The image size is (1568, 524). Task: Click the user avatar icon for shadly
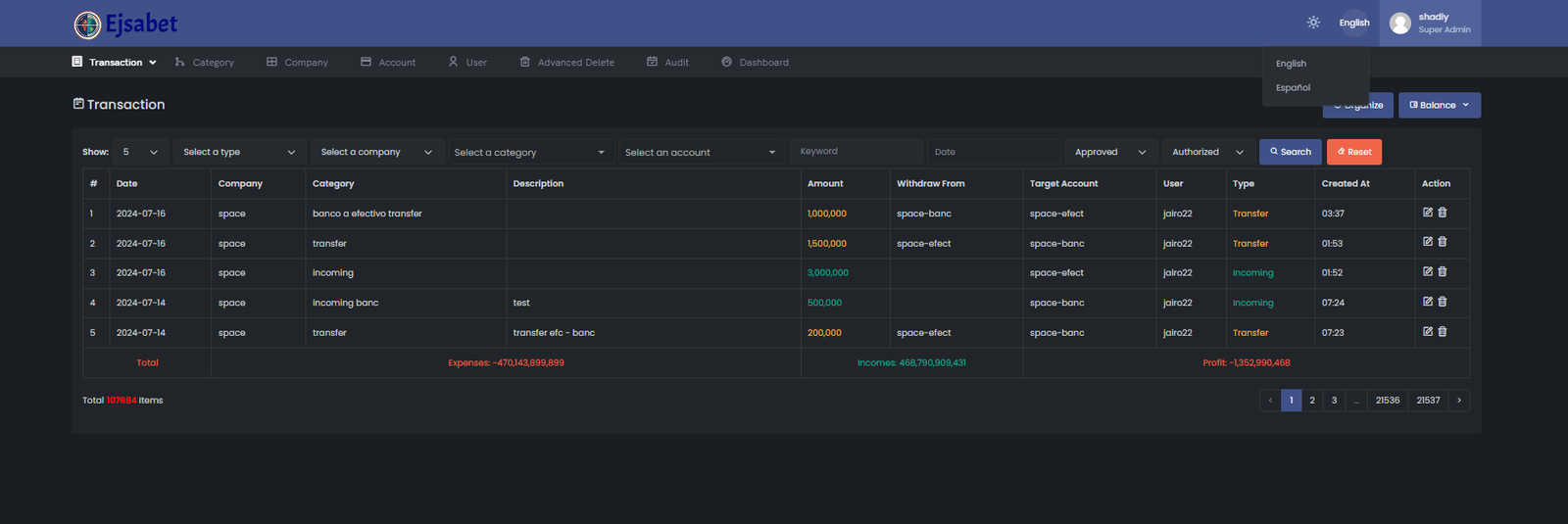1400,24
